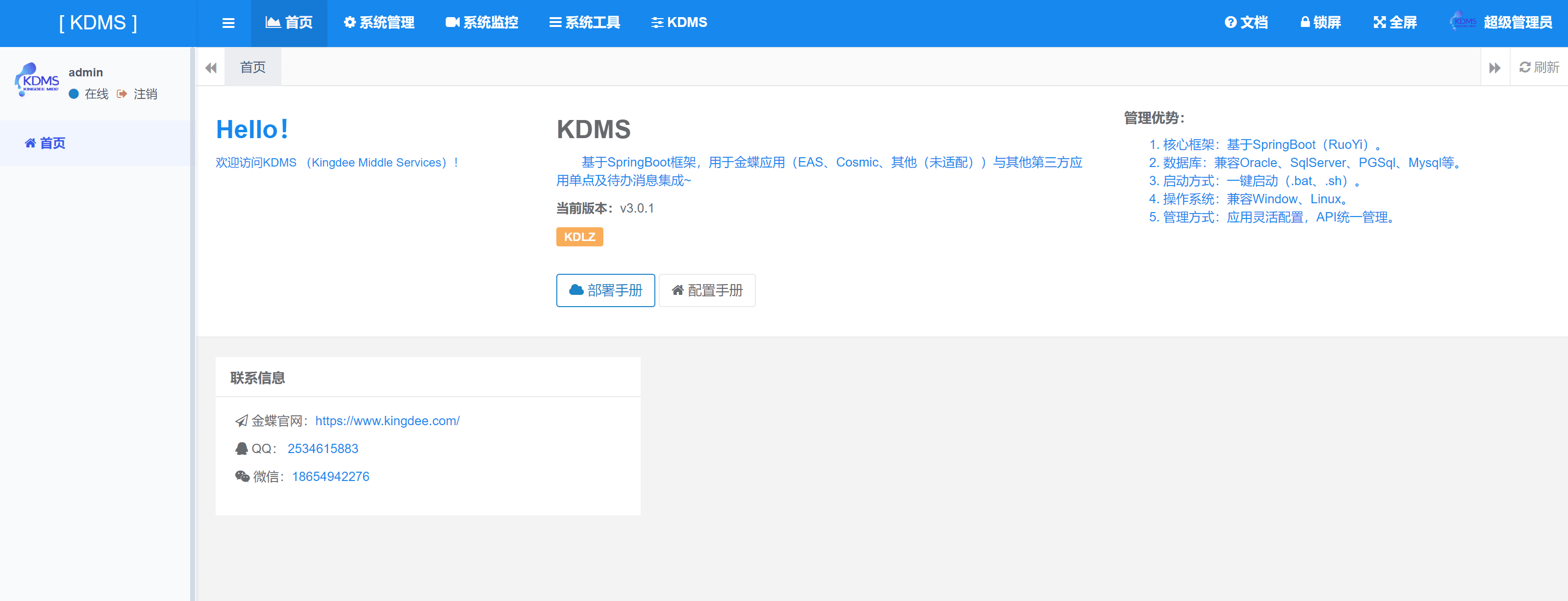Open the 系统工具 menu
The width and height of the screenshot is (1568, 601).
(584, 23)
